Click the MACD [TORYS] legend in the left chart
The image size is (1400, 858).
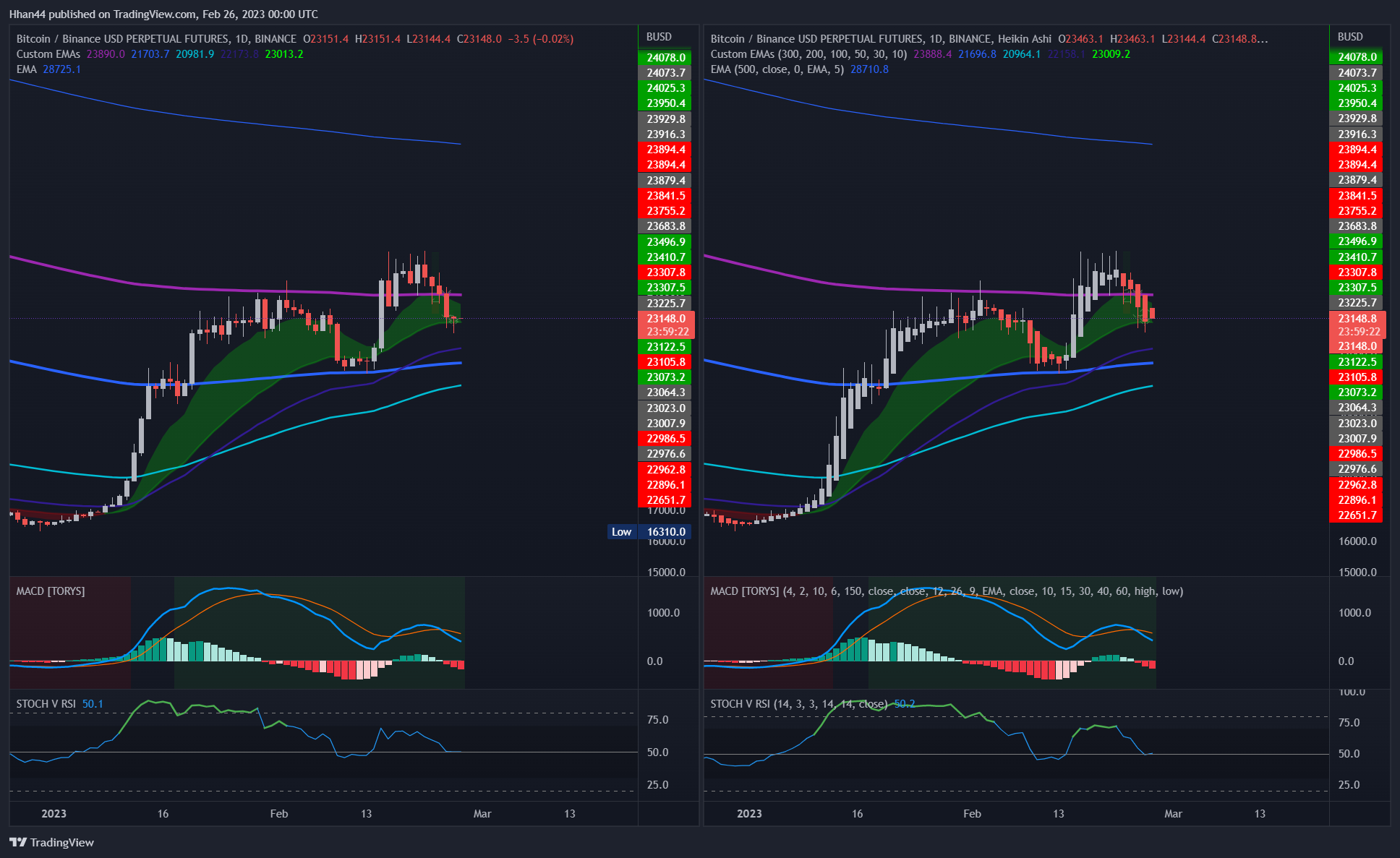click(x=51, y=591)
